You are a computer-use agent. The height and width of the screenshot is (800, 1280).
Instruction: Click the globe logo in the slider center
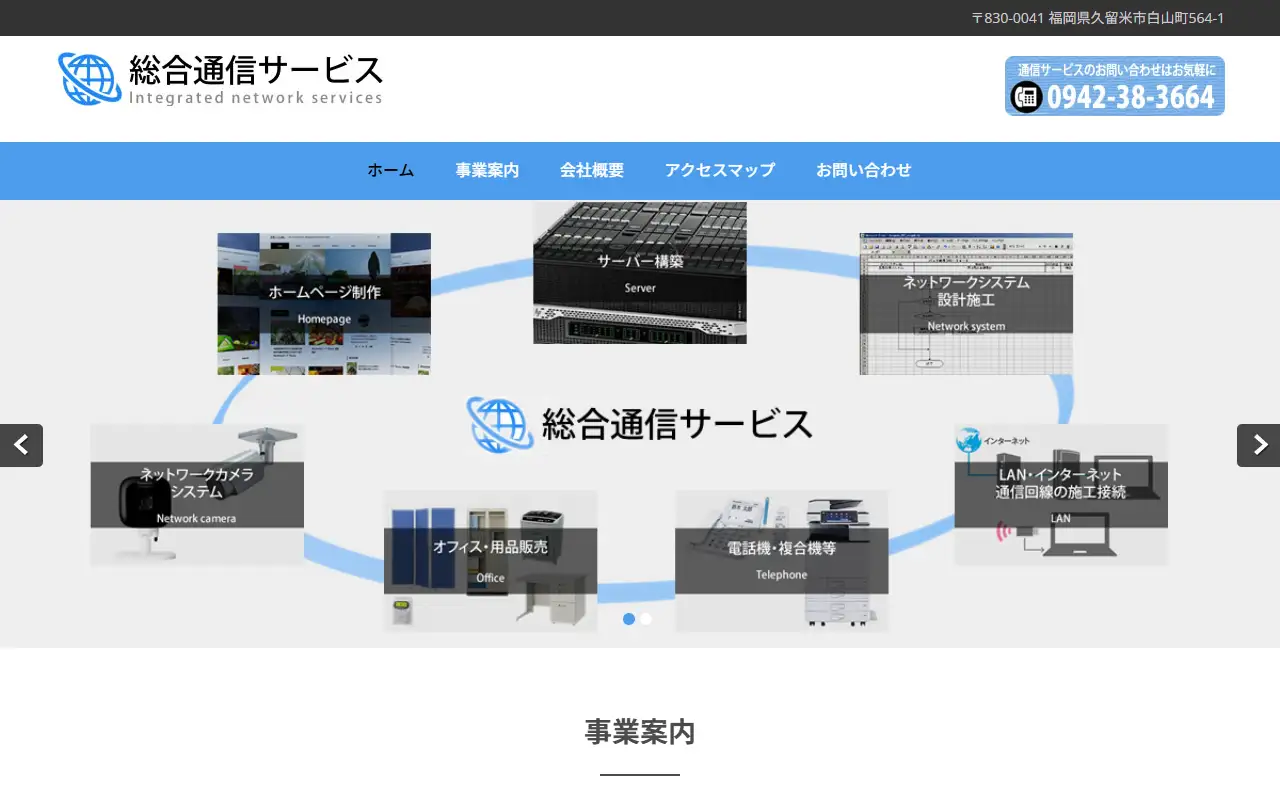(x=498, y=425)
